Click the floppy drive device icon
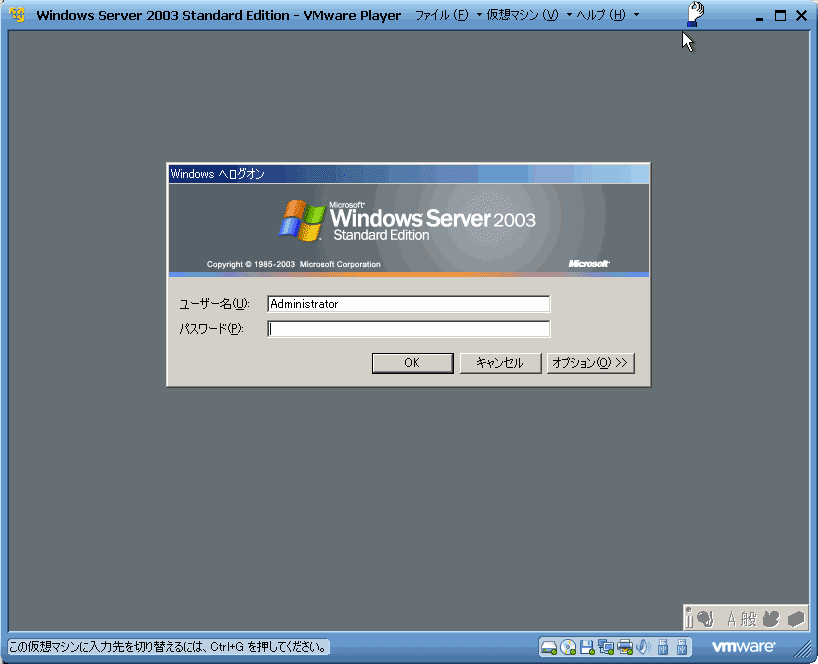 point(587,647)
